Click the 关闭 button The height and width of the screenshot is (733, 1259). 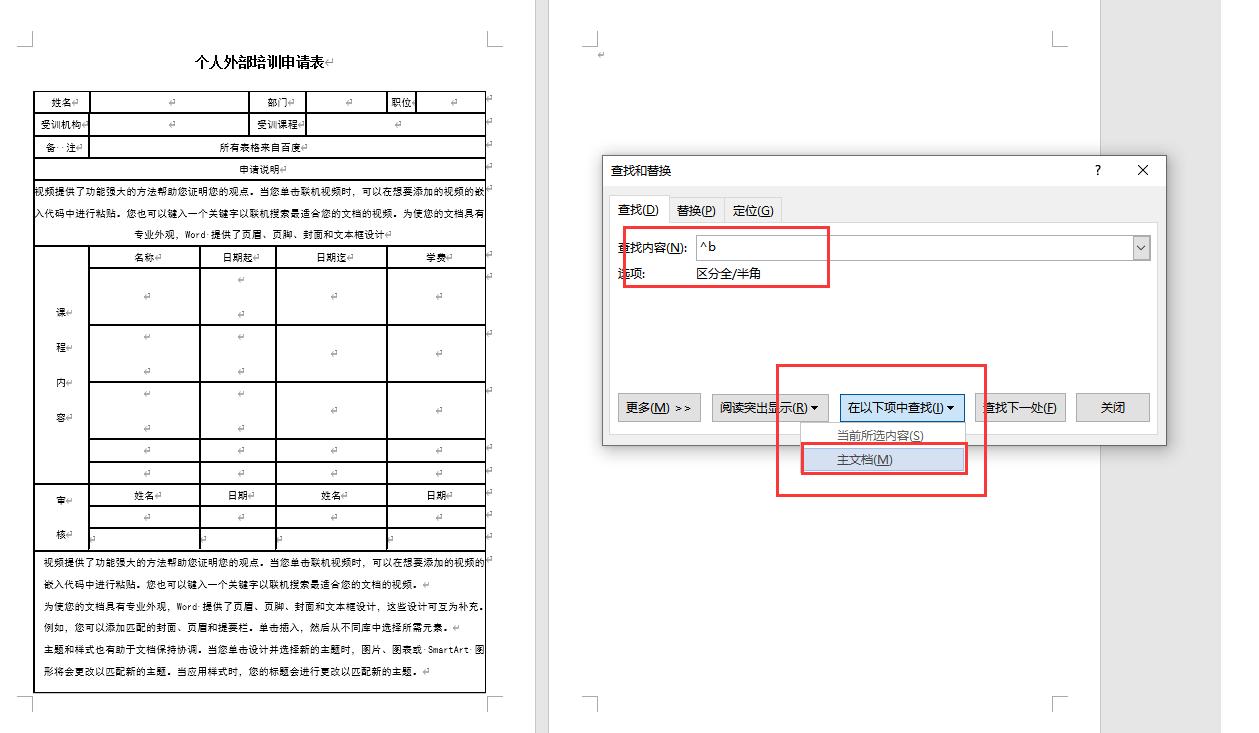click(x=1112, y=407)
